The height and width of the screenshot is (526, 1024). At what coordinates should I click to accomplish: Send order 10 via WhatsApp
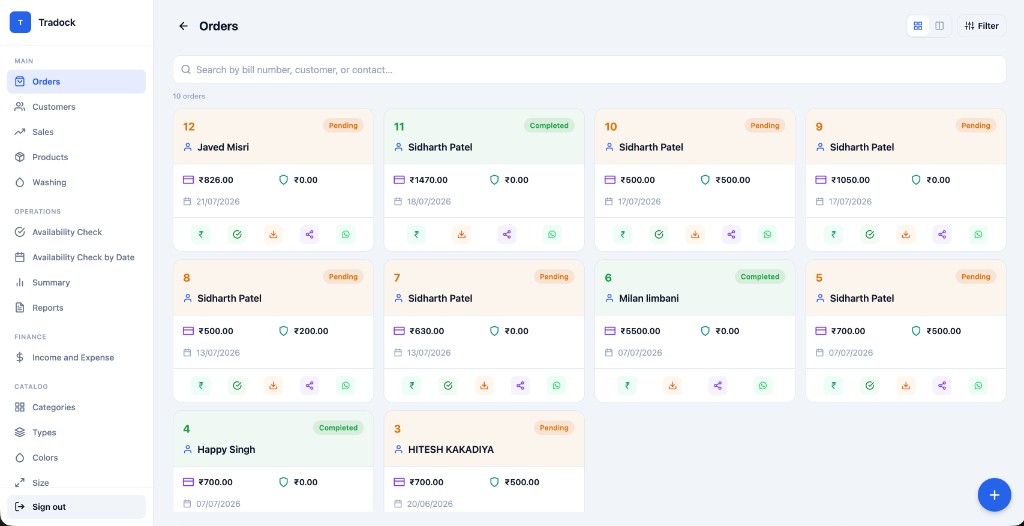[767, 234]
